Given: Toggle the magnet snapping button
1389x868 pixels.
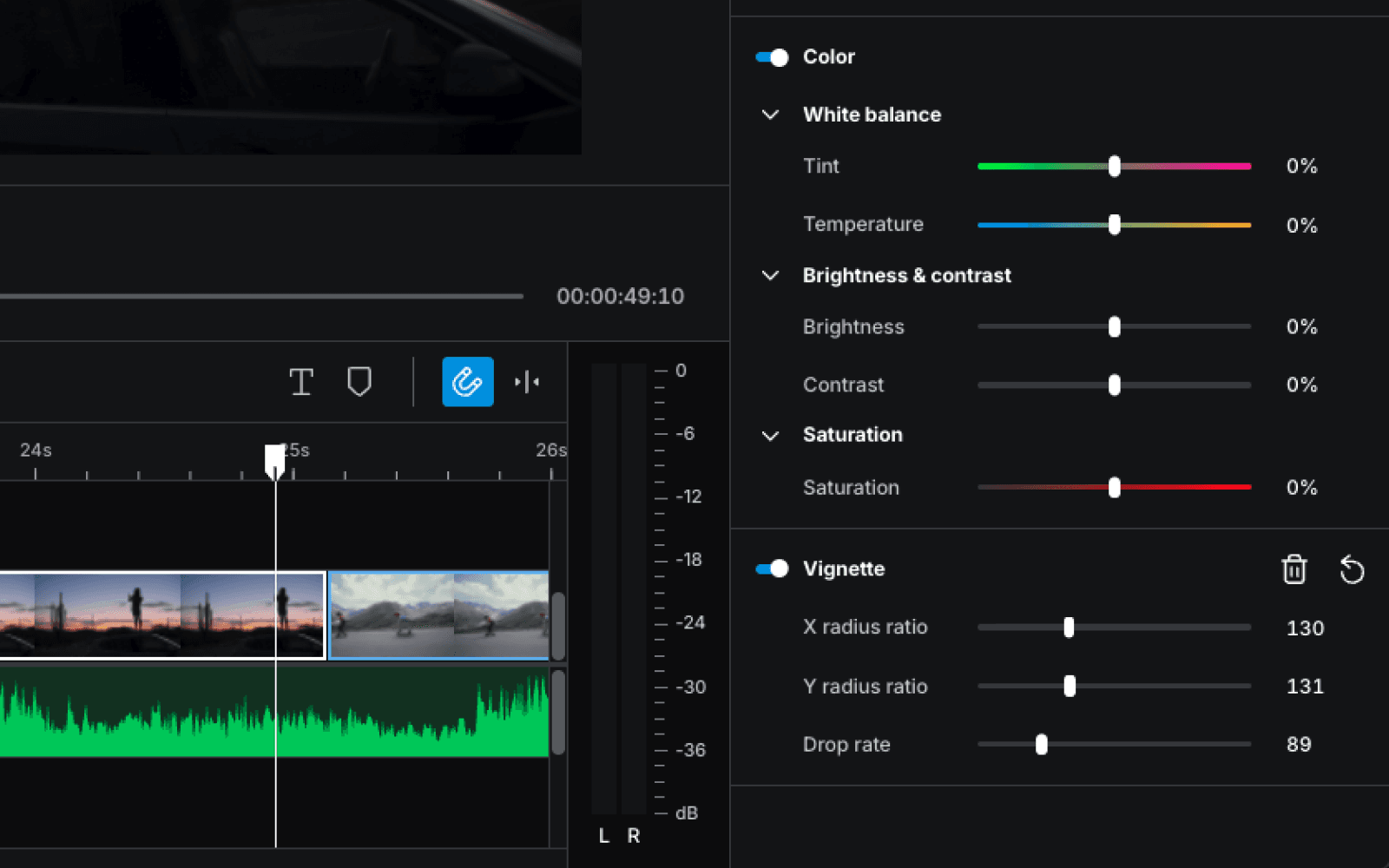Looking at the screenshot, I should click(x=468, y=382).
